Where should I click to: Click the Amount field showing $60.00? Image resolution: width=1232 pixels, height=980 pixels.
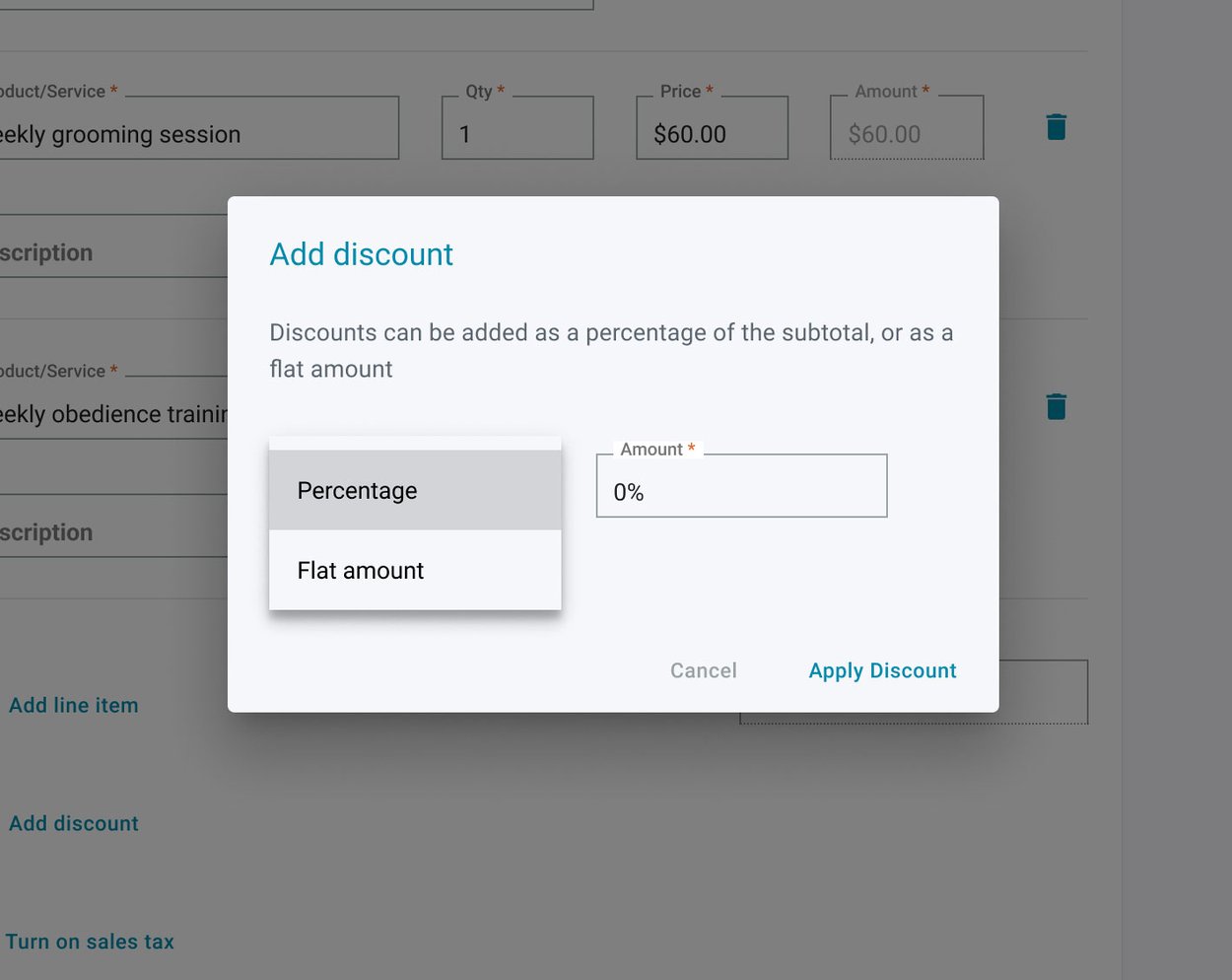(905, 126)
